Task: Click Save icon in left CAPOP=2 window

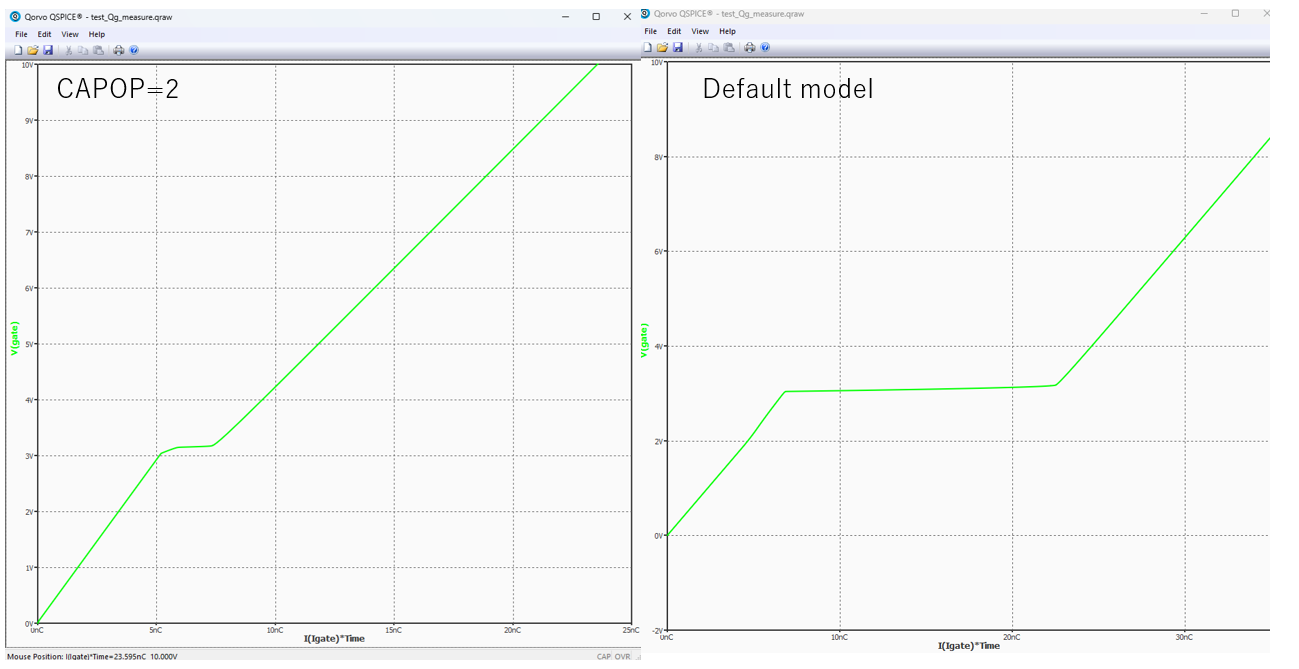Action: pyautogui.click(x=47, y=50)
